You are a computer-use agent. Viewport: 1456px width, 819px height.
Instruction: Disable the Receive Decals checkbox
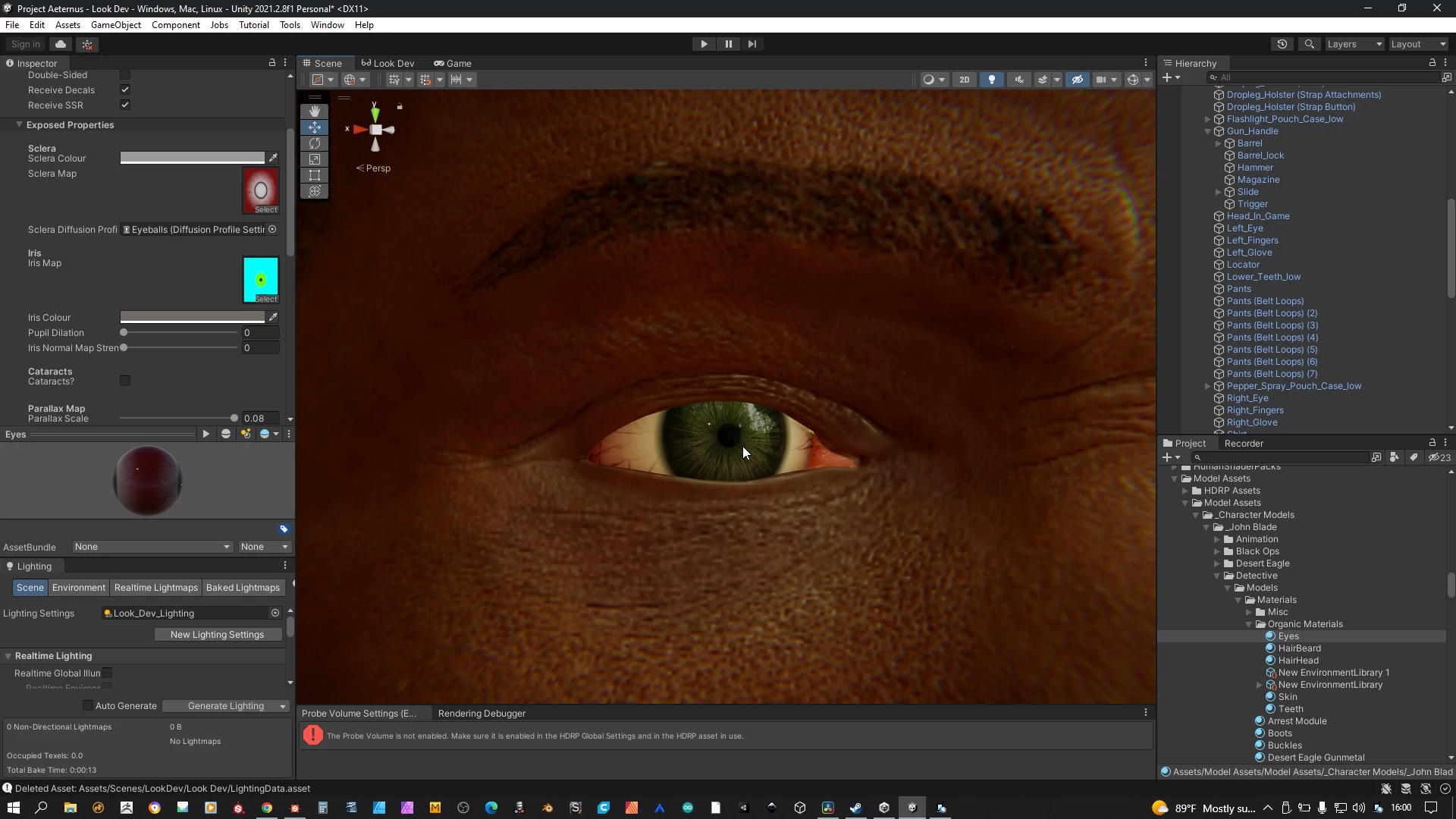click(125, 89)
